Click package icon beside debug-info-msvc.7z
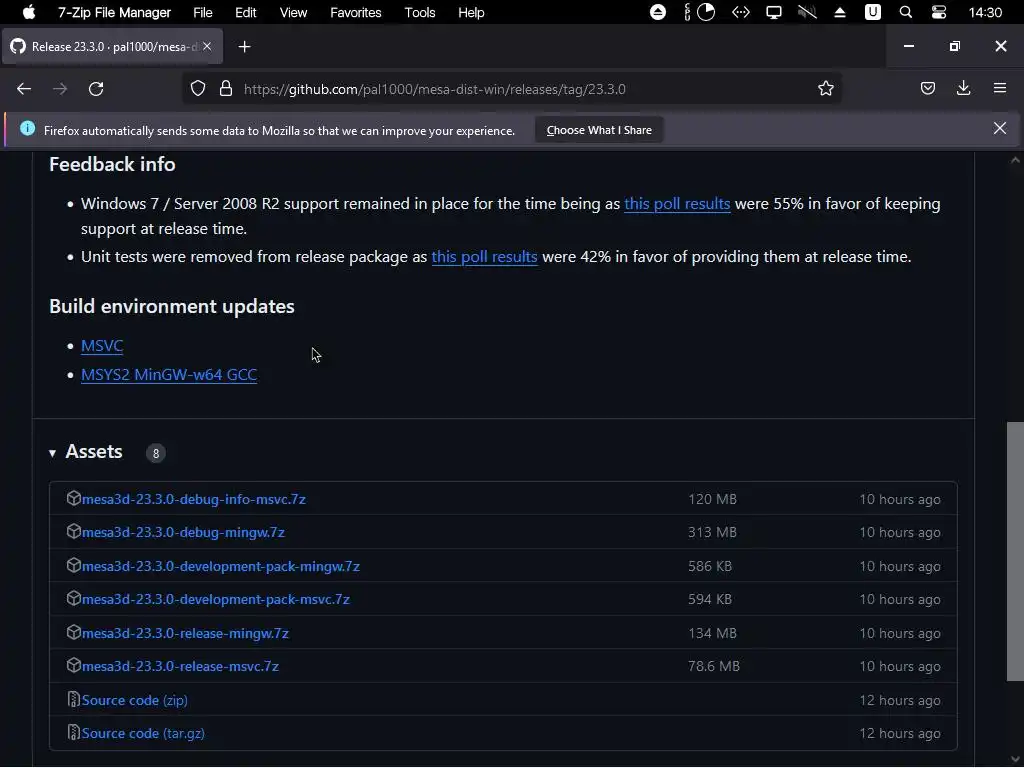The image size is (1024, 768). [73, 498]
